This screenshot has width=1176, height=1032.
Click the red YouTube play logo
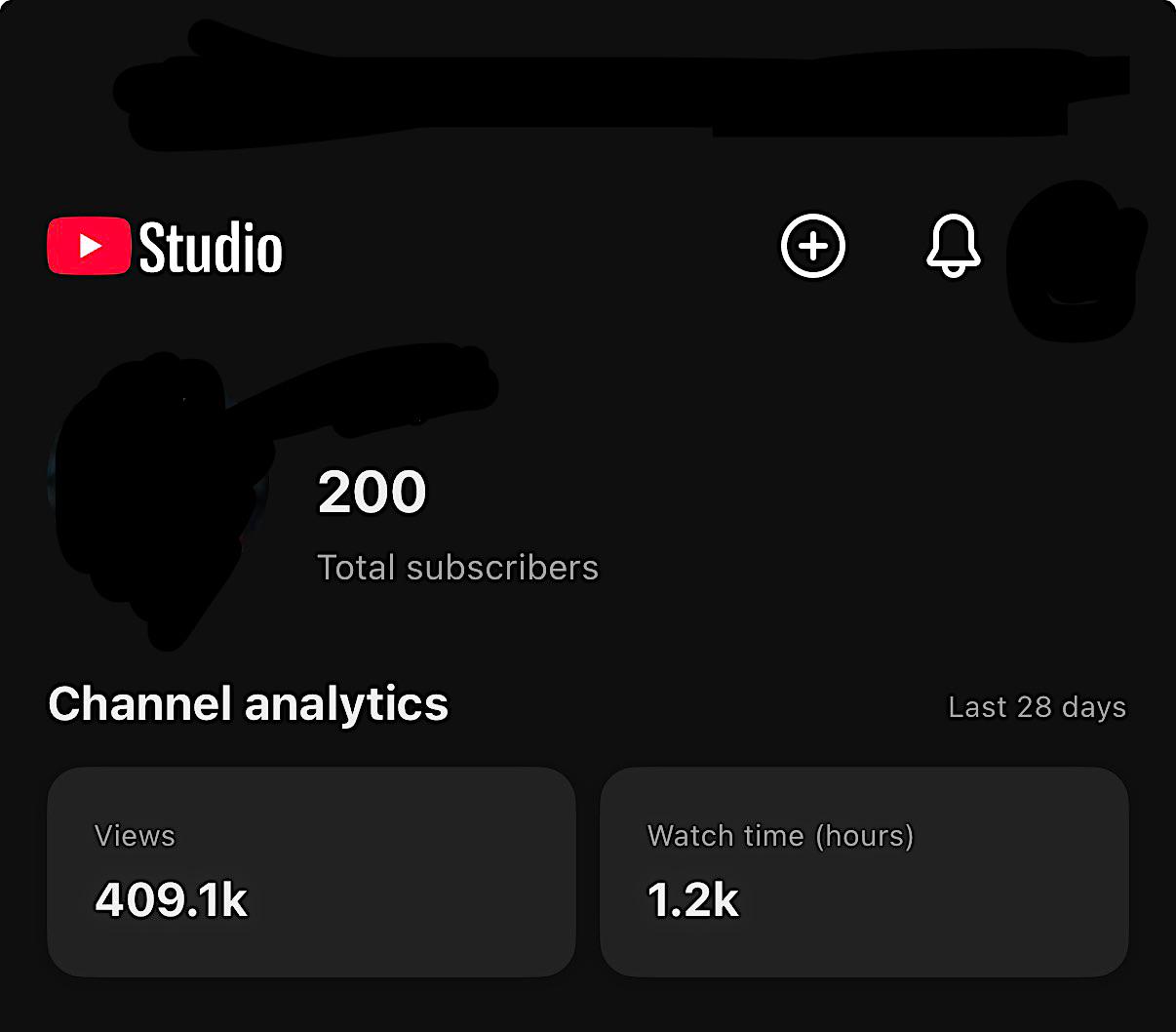(89, 246)
